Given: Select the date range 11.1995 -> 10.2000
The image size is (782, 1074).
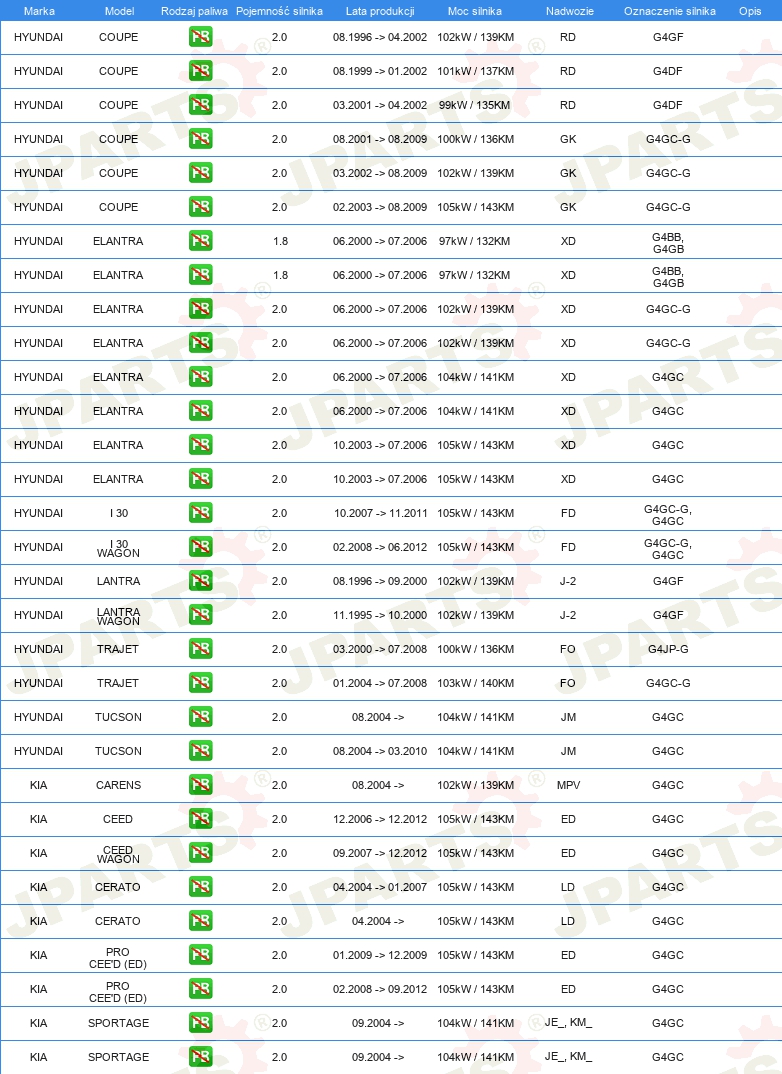Looking at the screenshot, I should tap(380, 615).
